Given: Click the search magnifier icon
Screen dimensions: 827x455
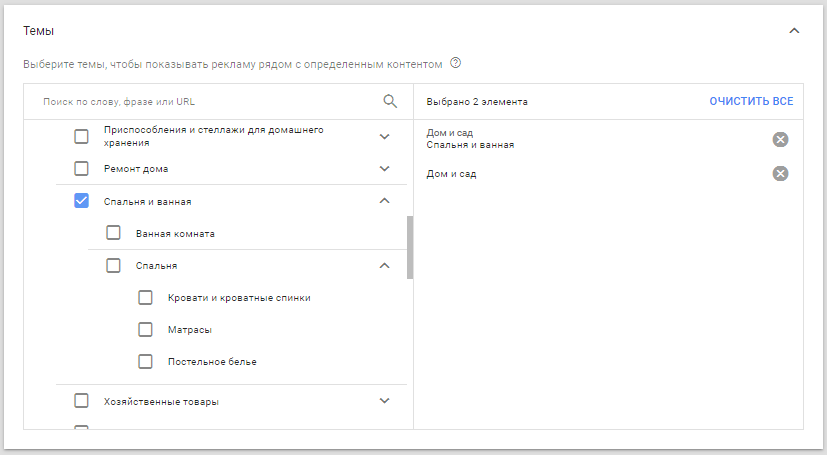Looking at the screenshot, I should pyautogui.click(x=390, y=101).
